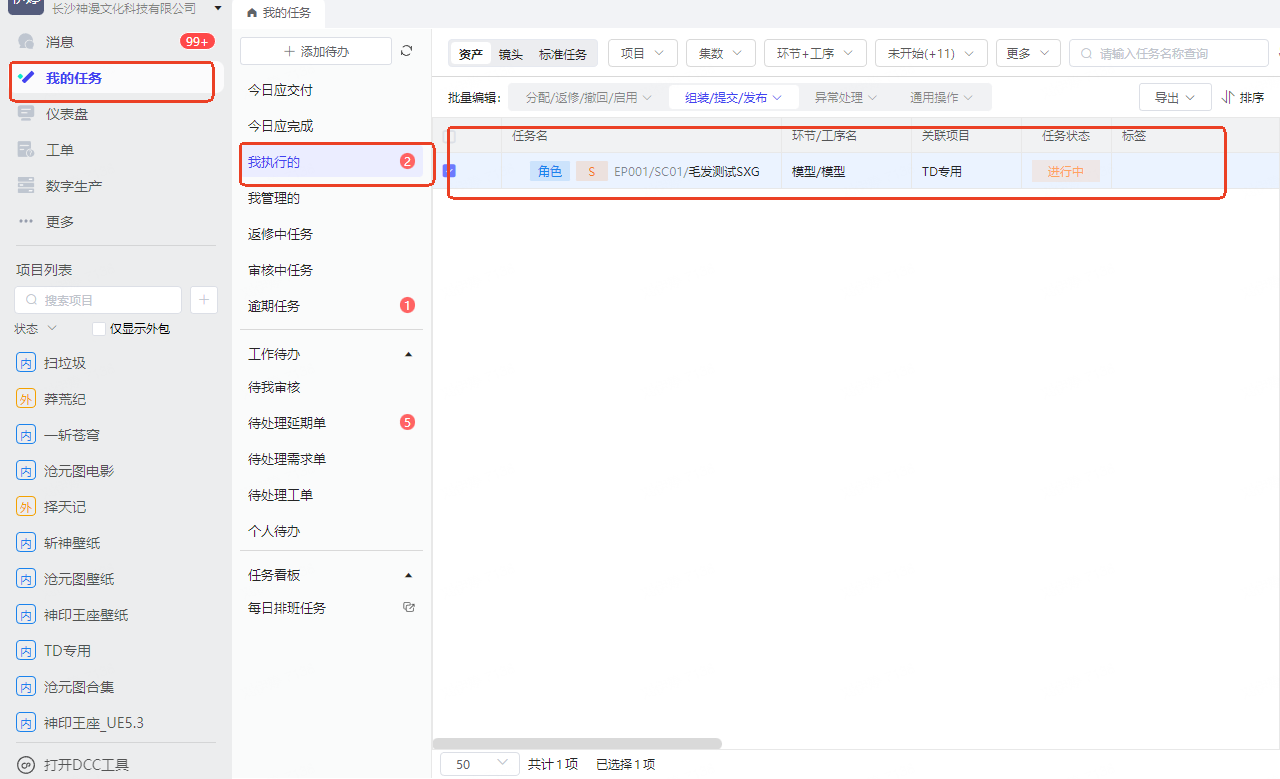Collapse the 工作待办 section
The height and width of the screenshot is (779, 1280).
(x=407, y=355)
